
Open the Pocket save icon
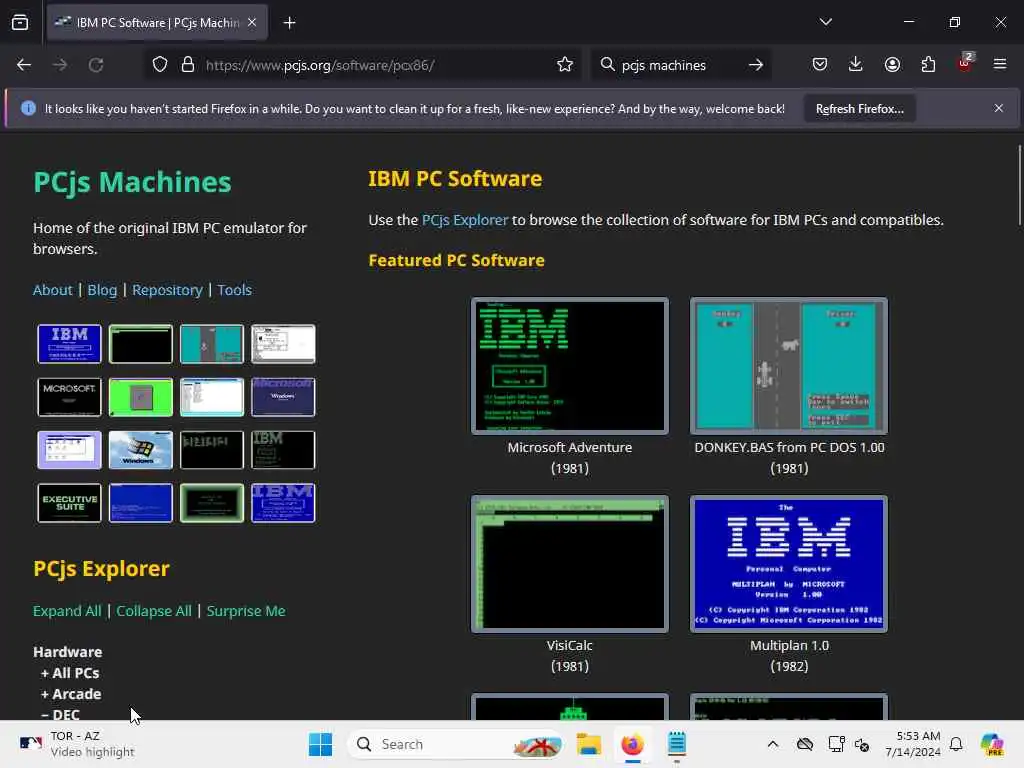[820, 65]
